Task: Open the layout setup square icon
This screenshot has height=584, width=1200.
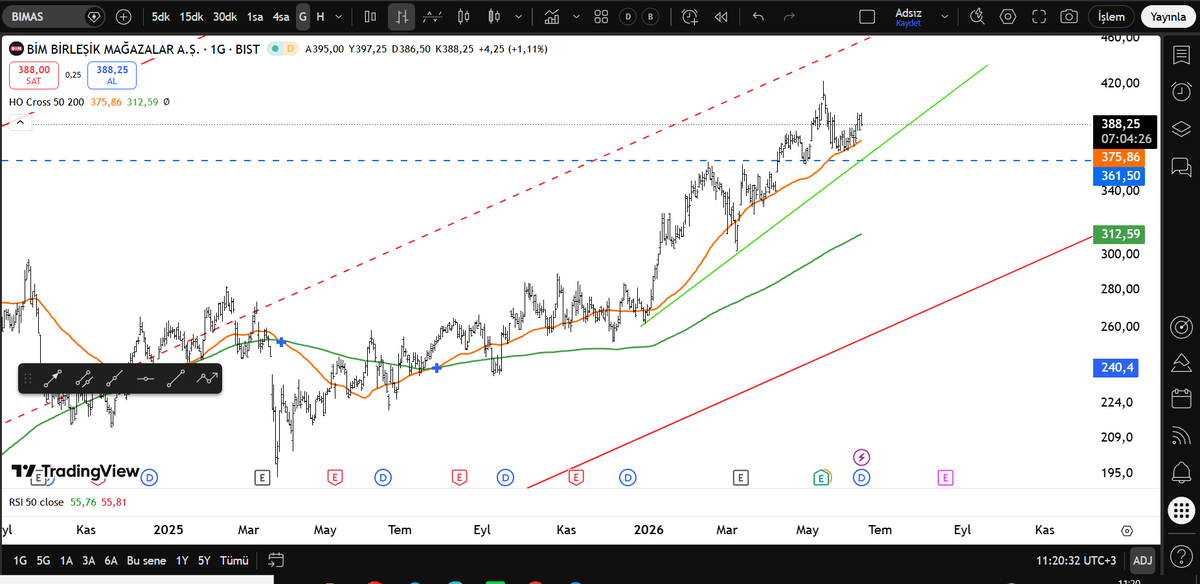Action: click(867, 17)
